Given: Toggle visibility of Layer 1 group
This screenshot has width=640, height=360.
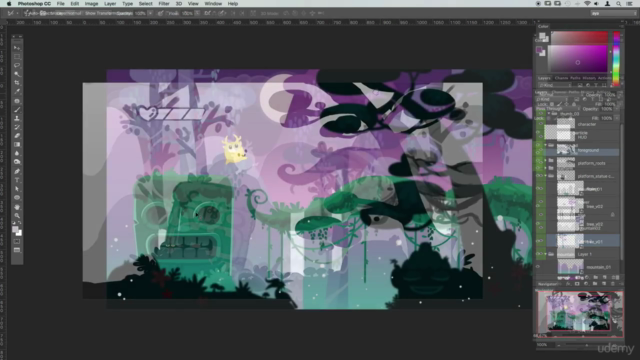Looking at the screenshot, I should click(540, 254).
